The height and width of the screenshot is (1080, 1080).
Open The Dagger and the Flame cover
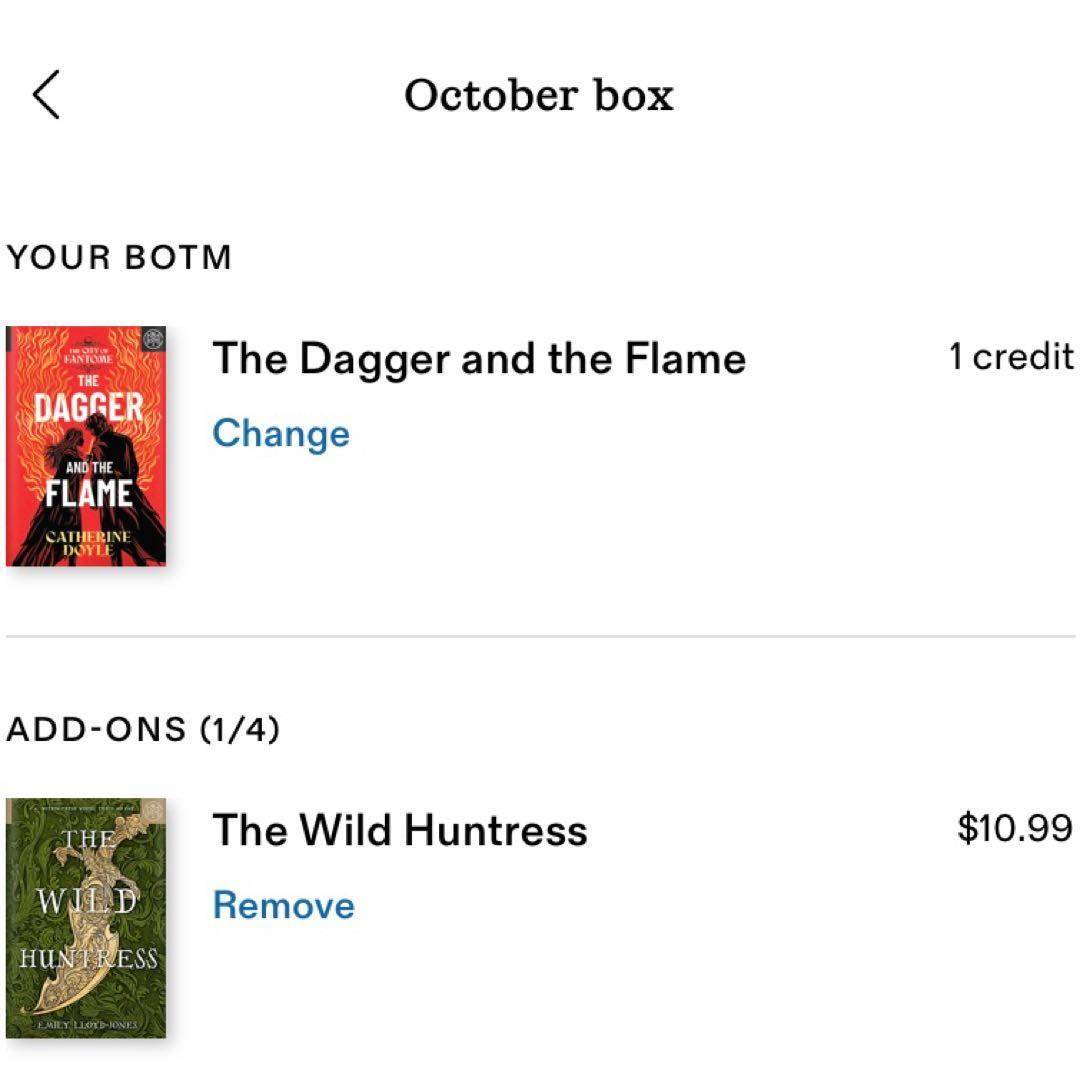pyautogui.click(x=86, y=446)
